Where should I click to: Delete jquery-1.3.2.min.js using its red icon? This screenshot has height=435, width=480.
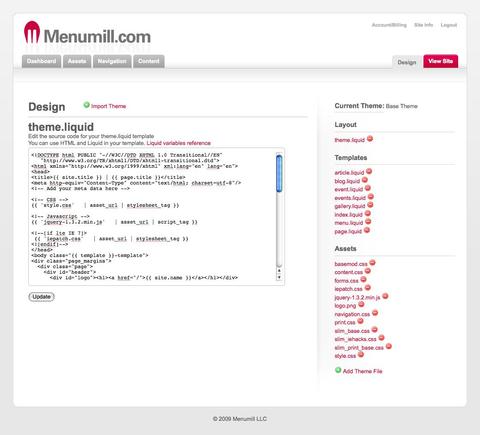coord(385,296)
